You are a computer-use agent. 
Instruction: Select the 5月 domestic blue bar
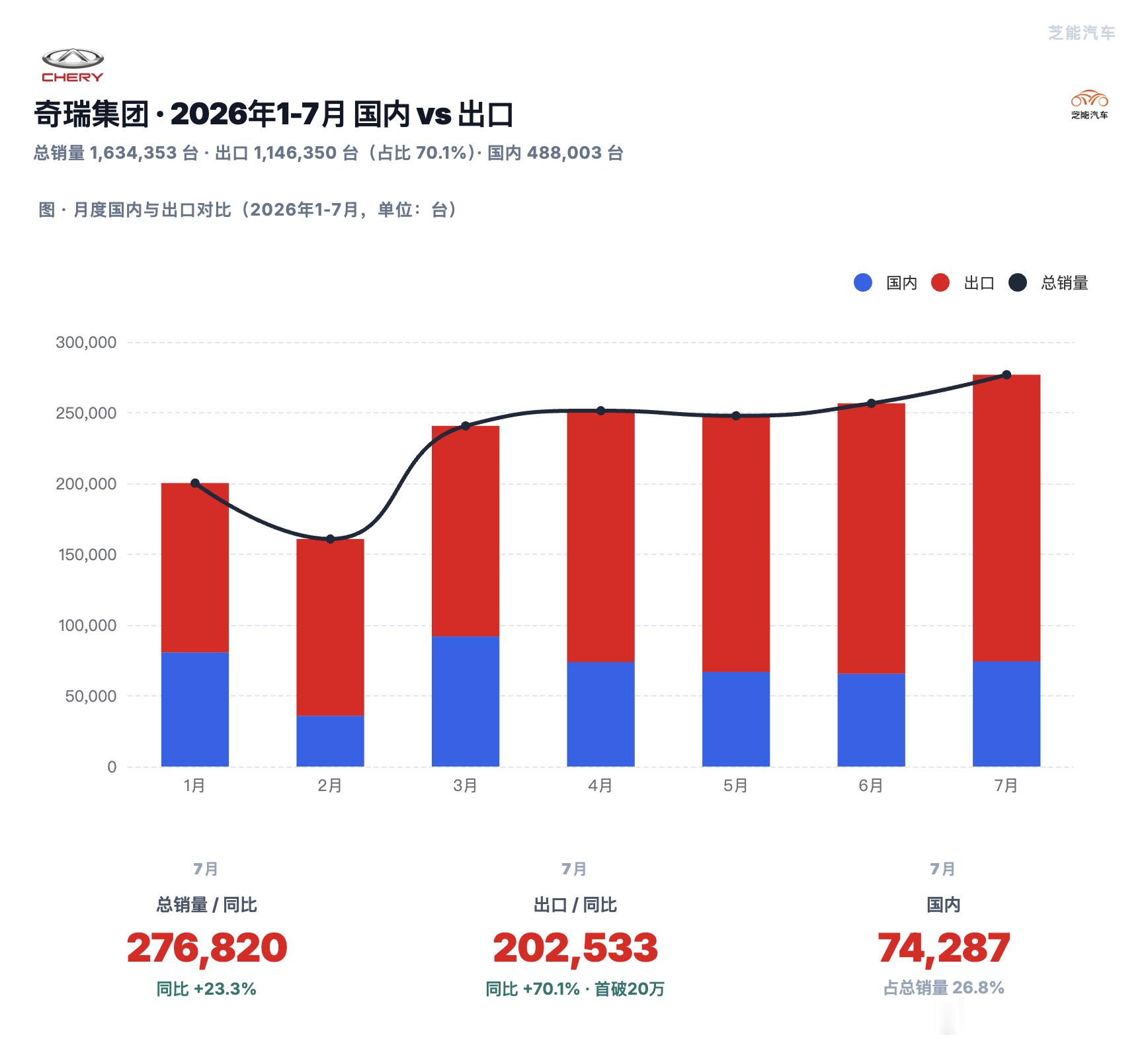click(x=736, y=720)
